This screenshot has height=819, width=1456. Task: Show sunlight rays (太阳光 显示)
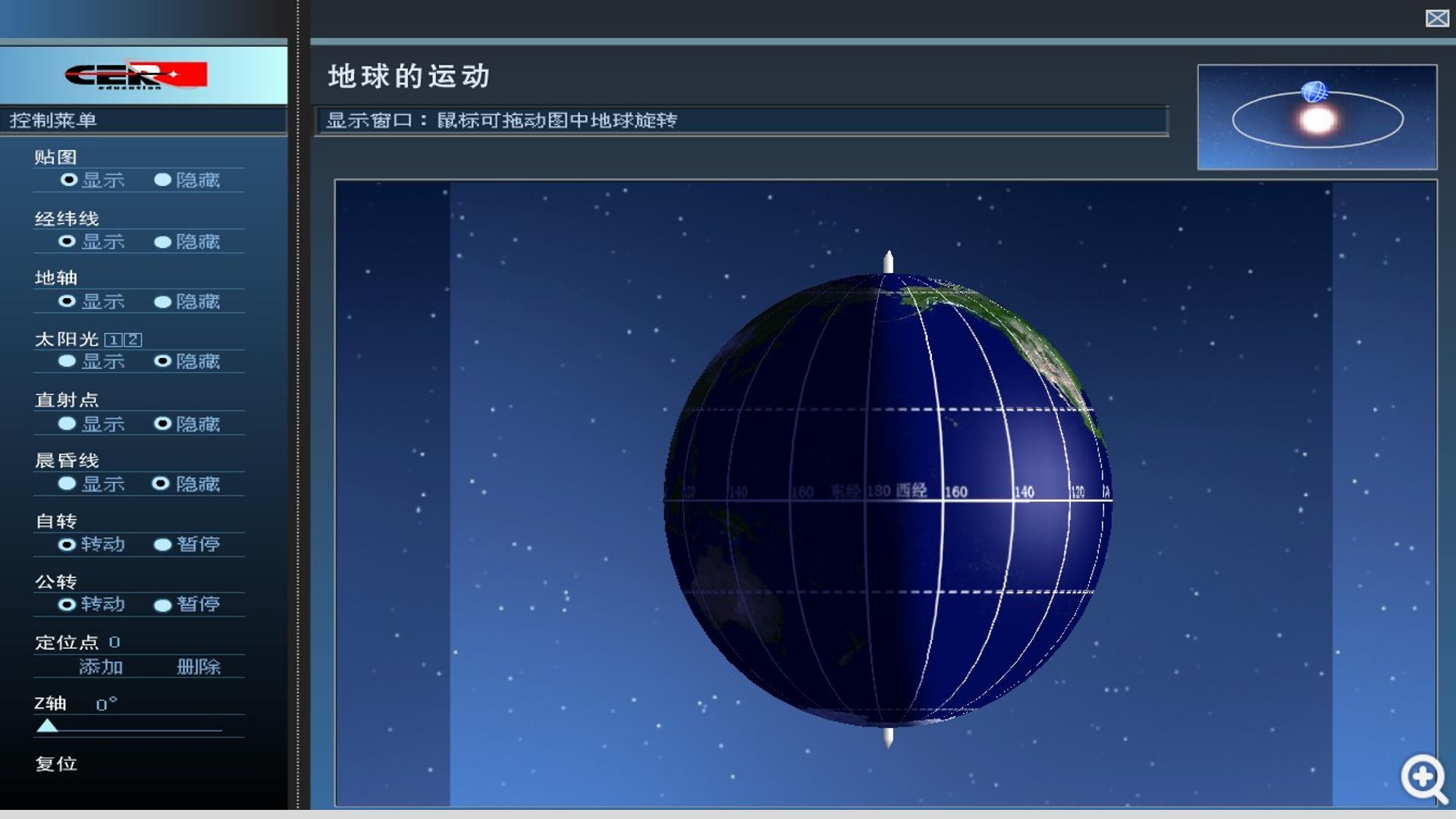coord(92,361)
